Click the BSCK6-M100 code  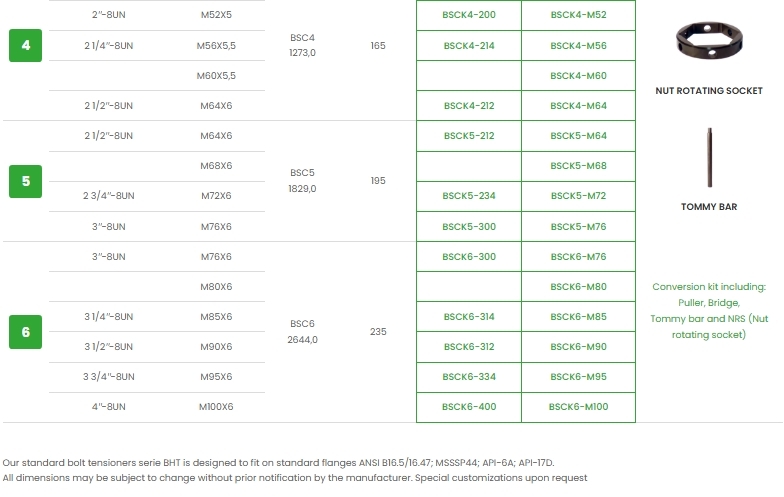pos(578,407)
